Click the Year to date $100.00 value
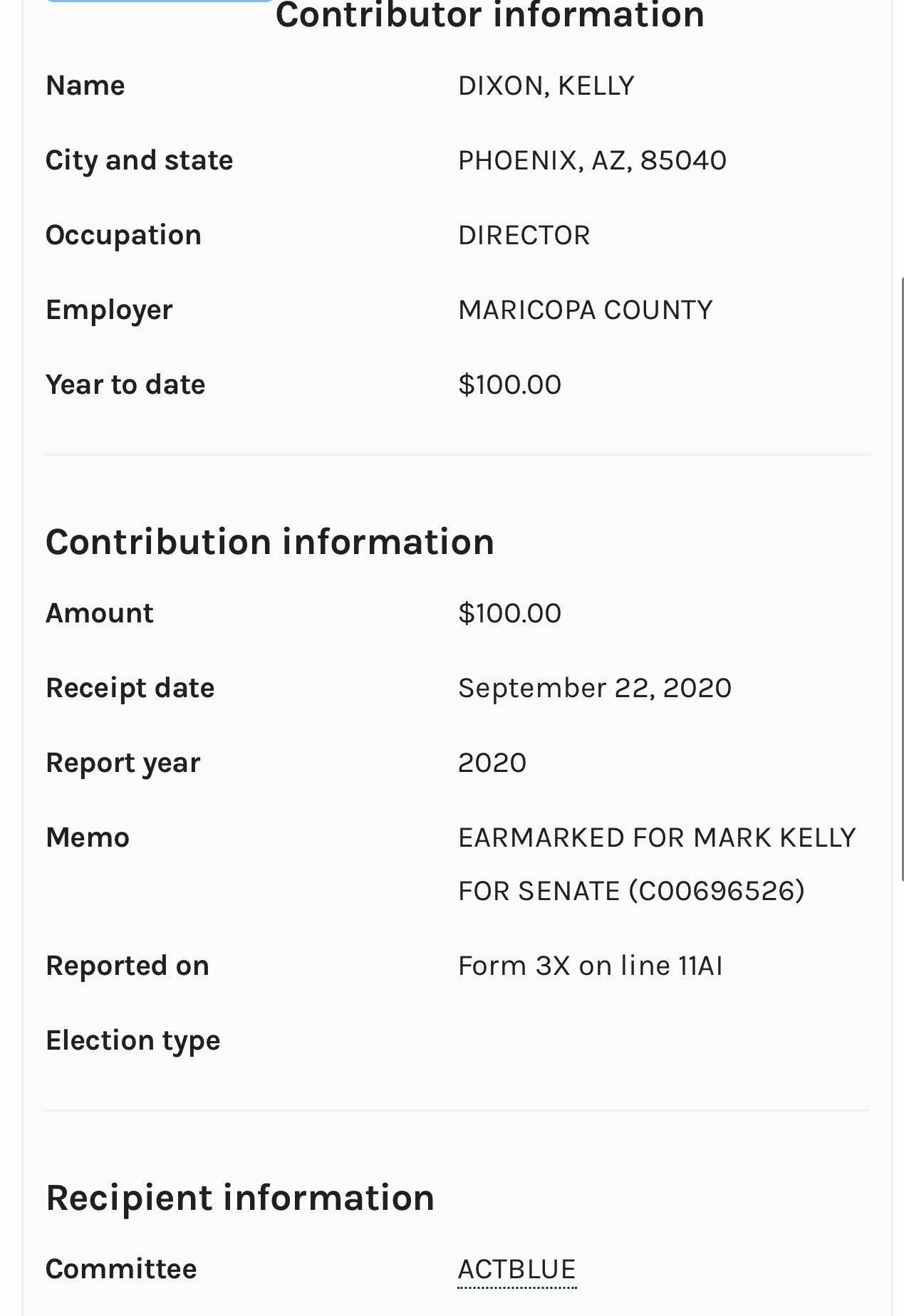 click(509, 385)
